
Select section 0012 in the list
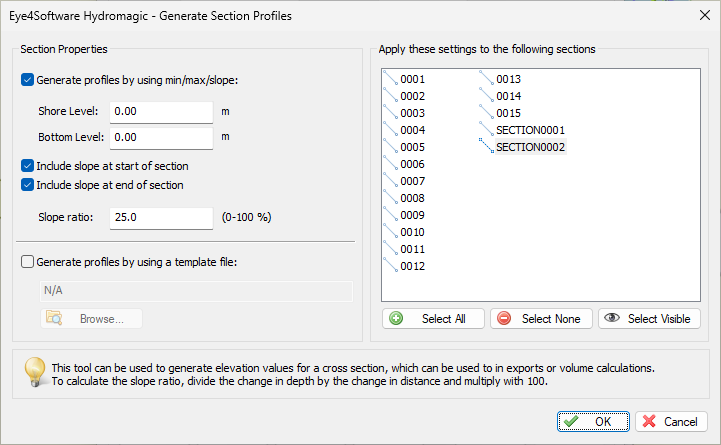[x=412, y=266]
